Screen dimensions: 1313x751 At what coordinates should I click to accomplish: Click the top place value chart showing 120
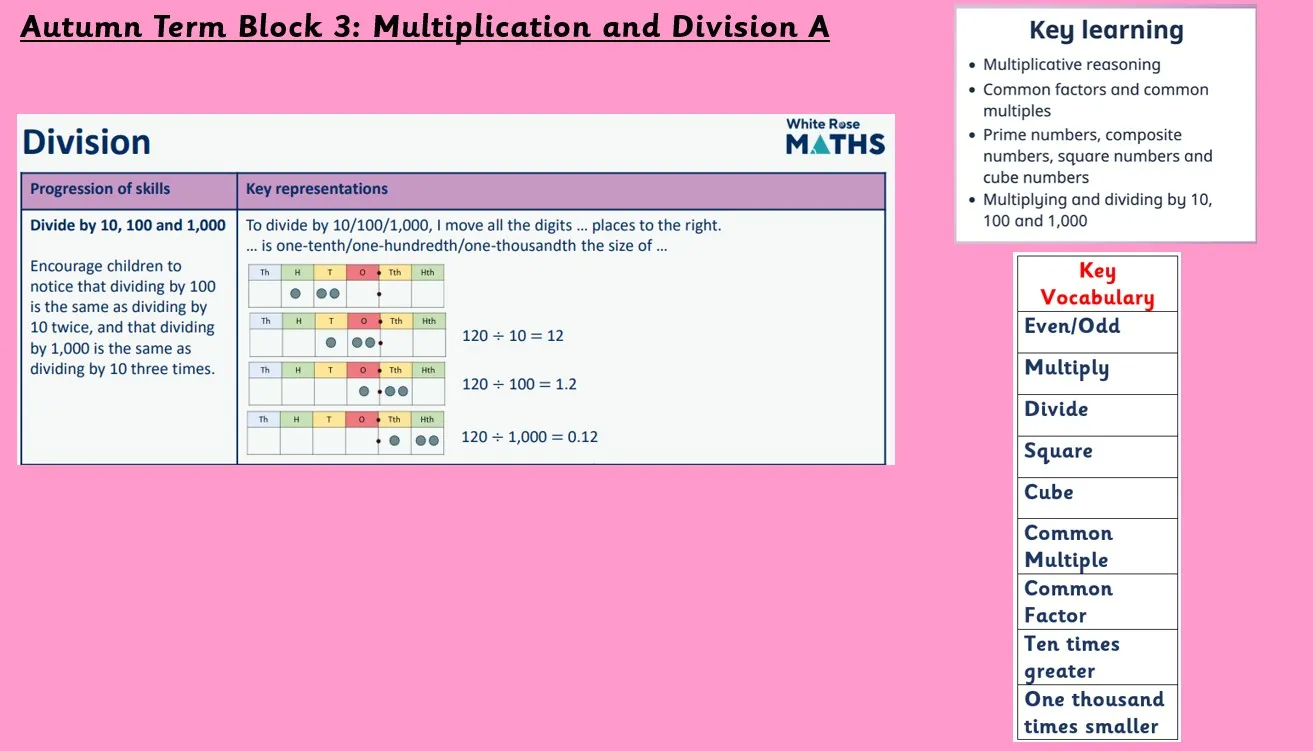pyautogui.click(x=346, y=285)
